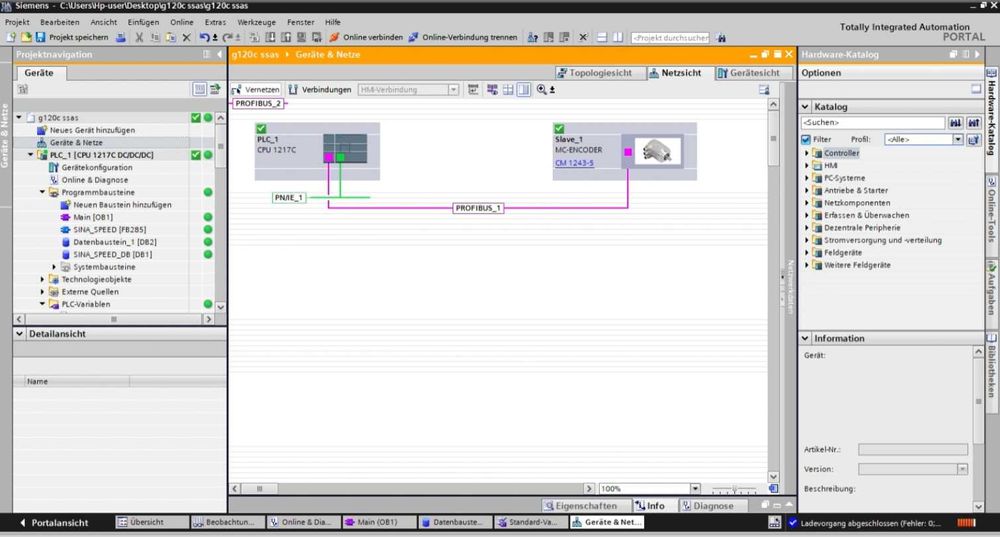Click green checkmark status on PLC_1 tree row
1000x537 pixels.
196,155
